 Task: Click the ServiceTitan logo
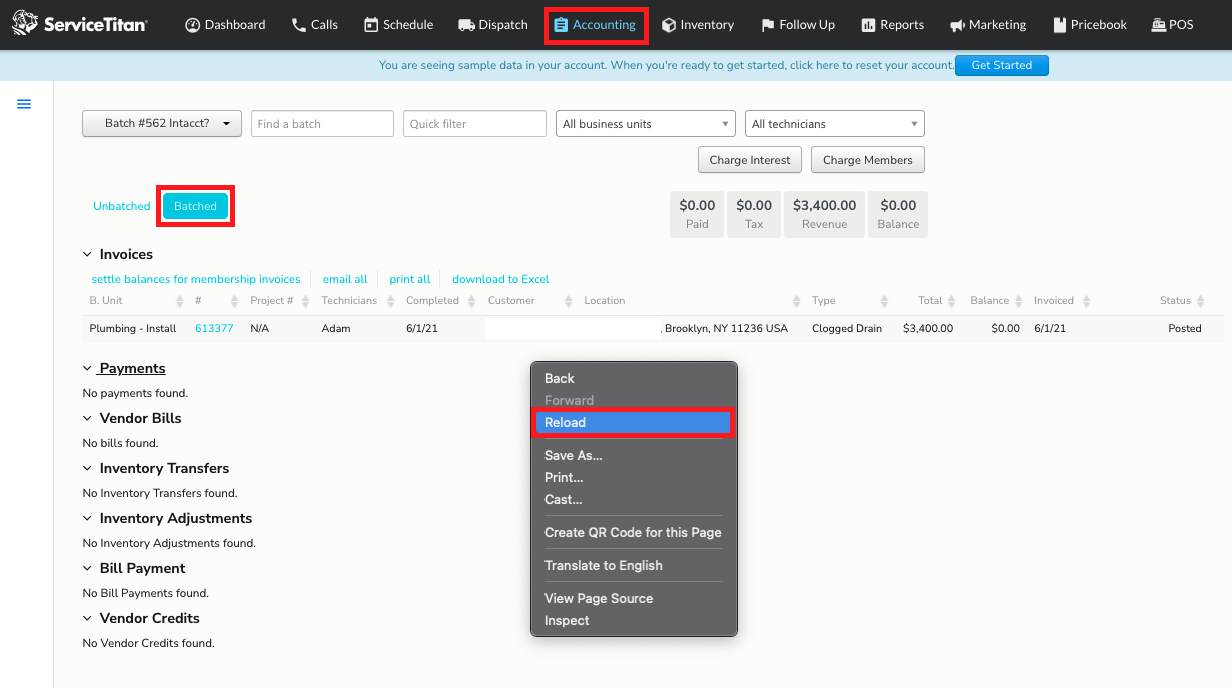(79, 24)
